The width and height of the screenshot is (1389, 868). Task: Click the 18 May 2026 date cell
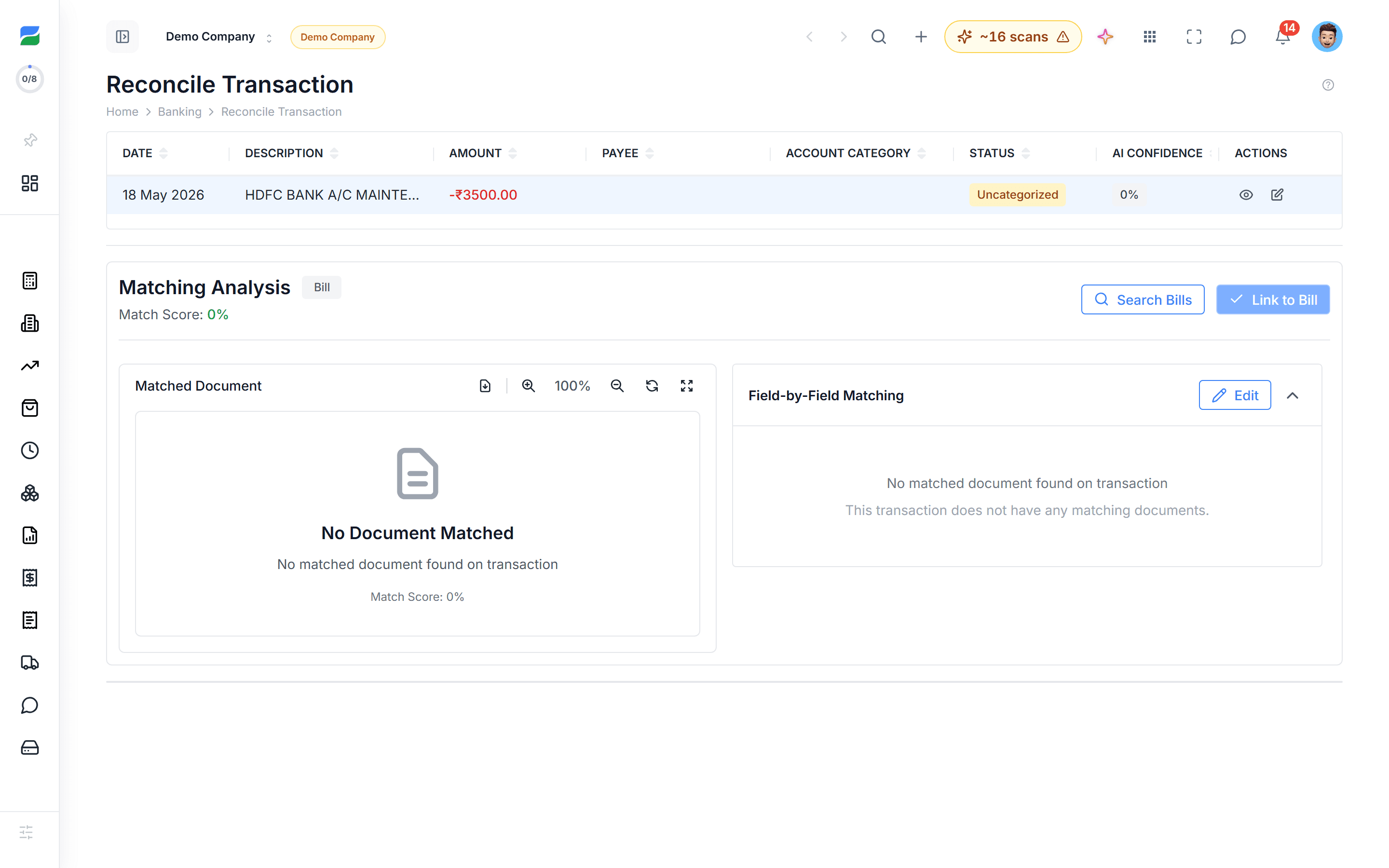(163, 195)
